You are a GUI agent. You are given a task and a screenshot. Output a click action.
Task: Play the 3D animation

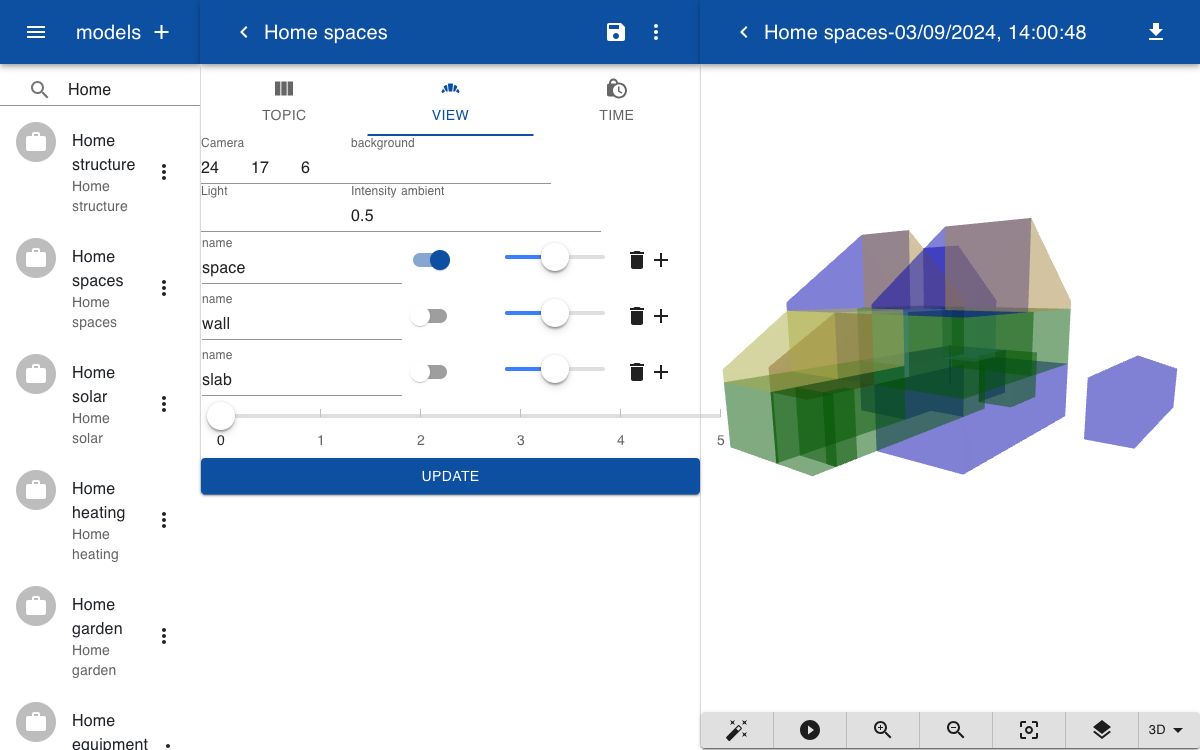810,730
